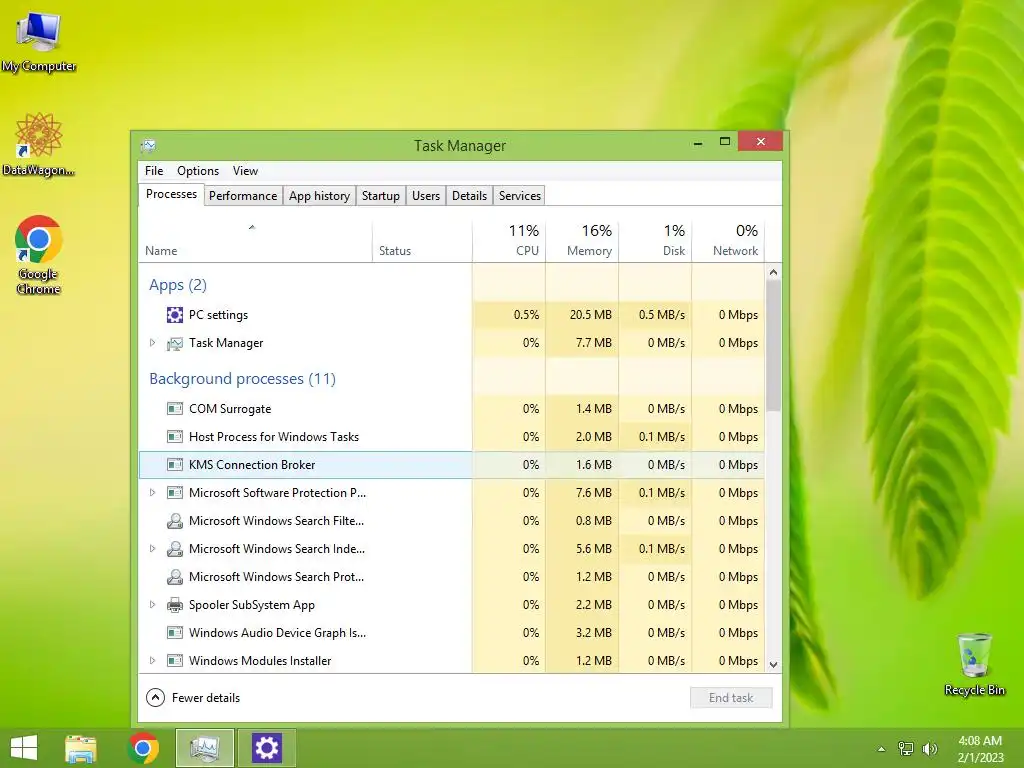
Task: Expand the Task Manager process group
Action: [152, 343]
